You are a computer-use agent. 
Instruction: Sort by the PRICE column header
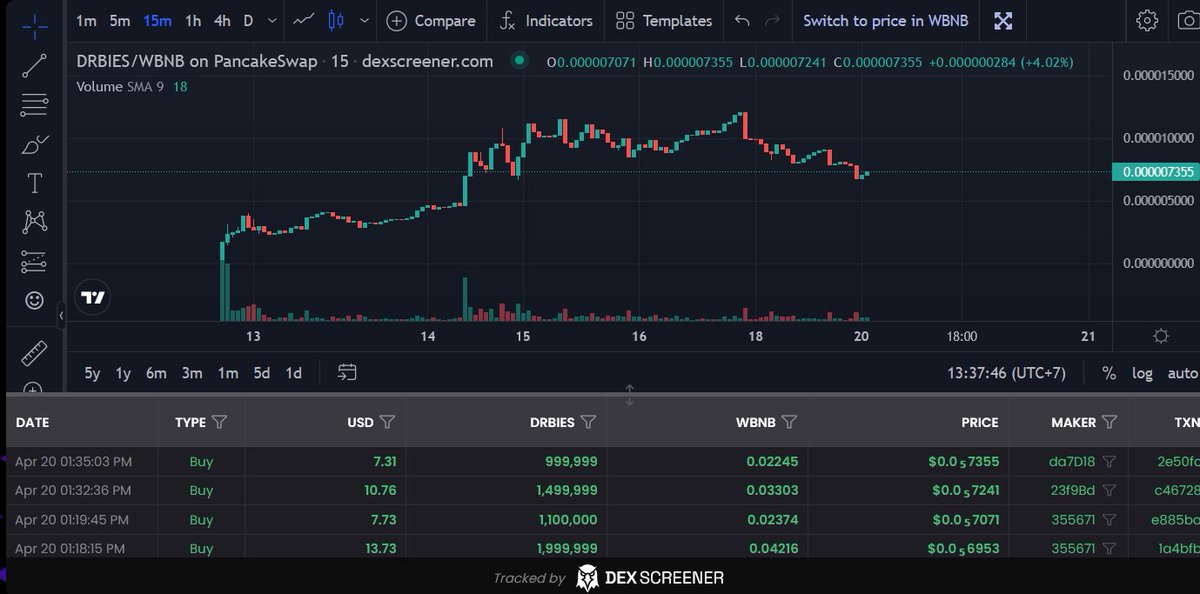980,422
